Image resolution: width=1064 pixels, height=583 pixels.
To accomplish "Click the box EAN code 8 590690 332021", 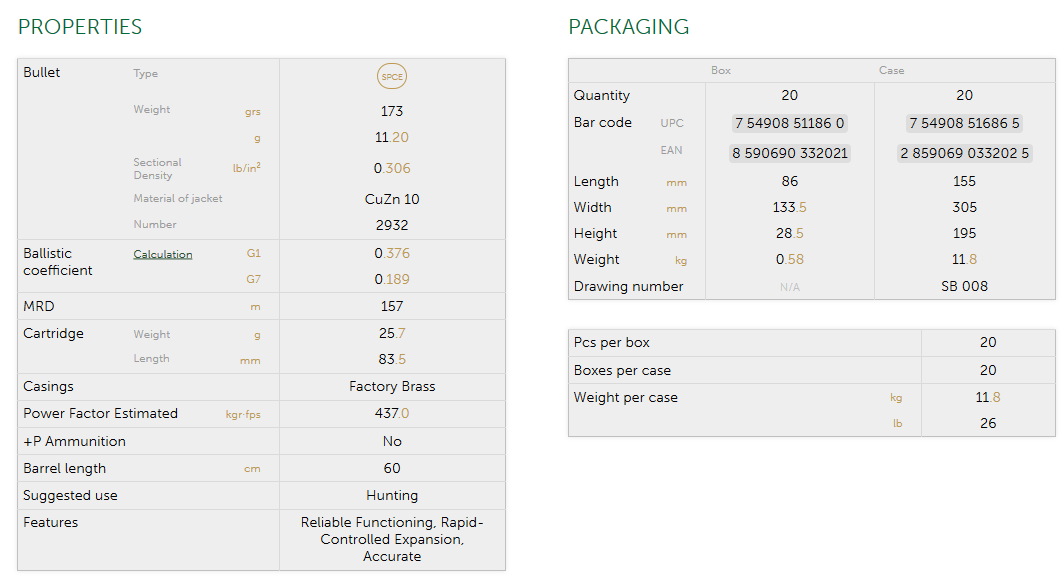I will coord(789,153).
